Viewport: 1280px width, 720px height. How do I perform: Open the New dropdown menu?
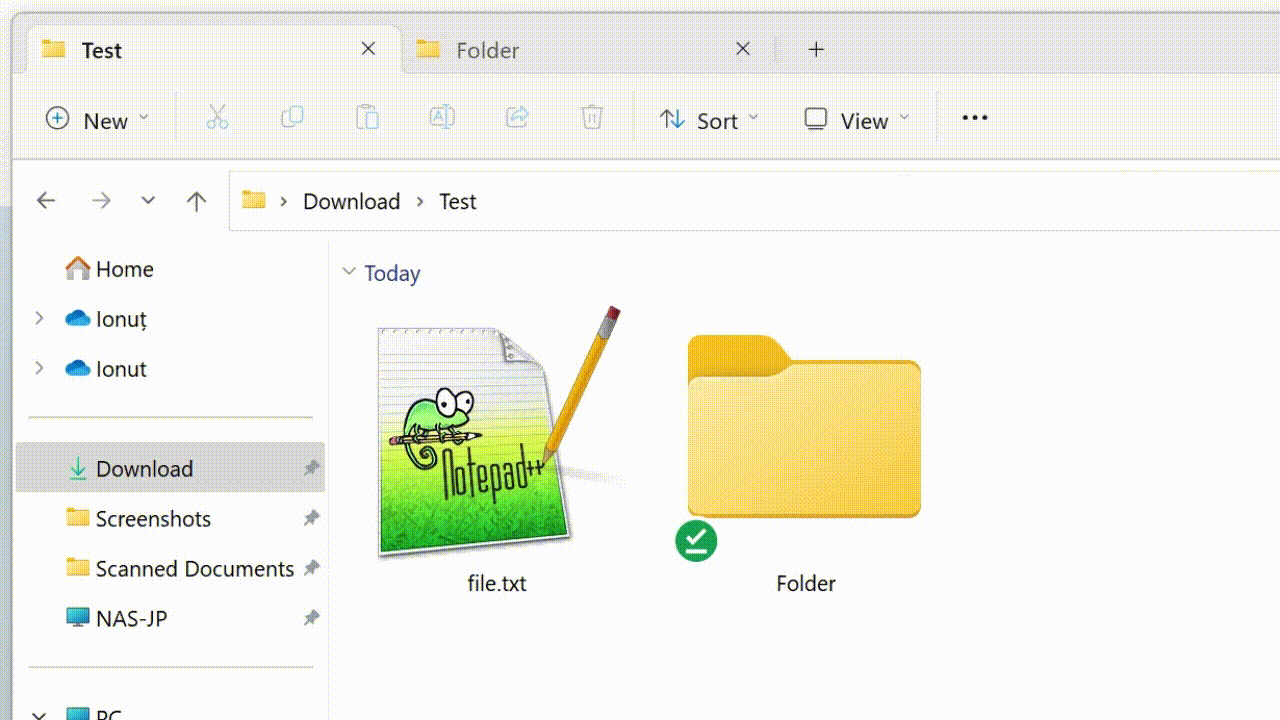coord(97,120)
